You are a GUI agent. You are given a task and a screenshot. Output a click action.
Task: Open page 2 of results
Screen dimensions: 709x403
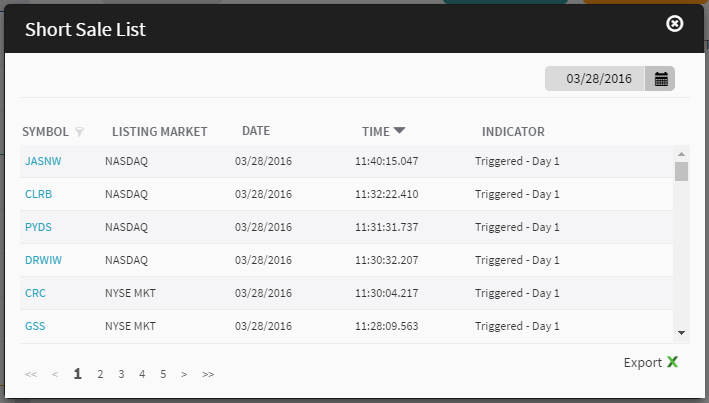pyautogui.click(x=100, y=374)
